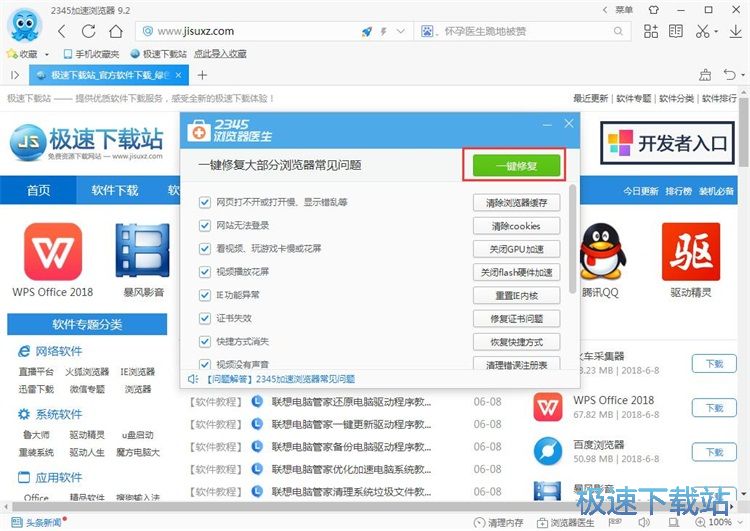Click the 驱动精灵 app icon

pos(691,252)
